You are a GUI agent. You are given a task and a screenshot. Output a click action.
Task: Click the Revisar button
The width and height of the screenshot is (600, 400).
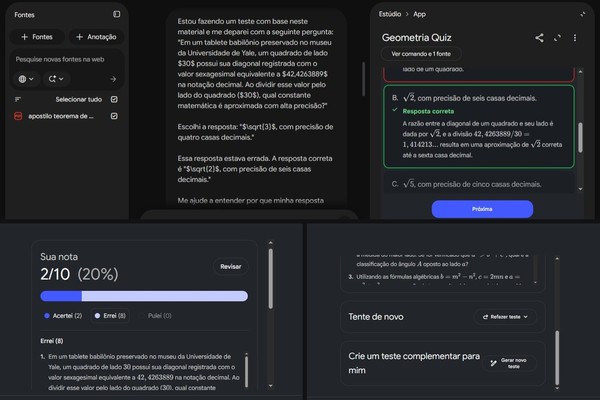(x=231, y=266)
